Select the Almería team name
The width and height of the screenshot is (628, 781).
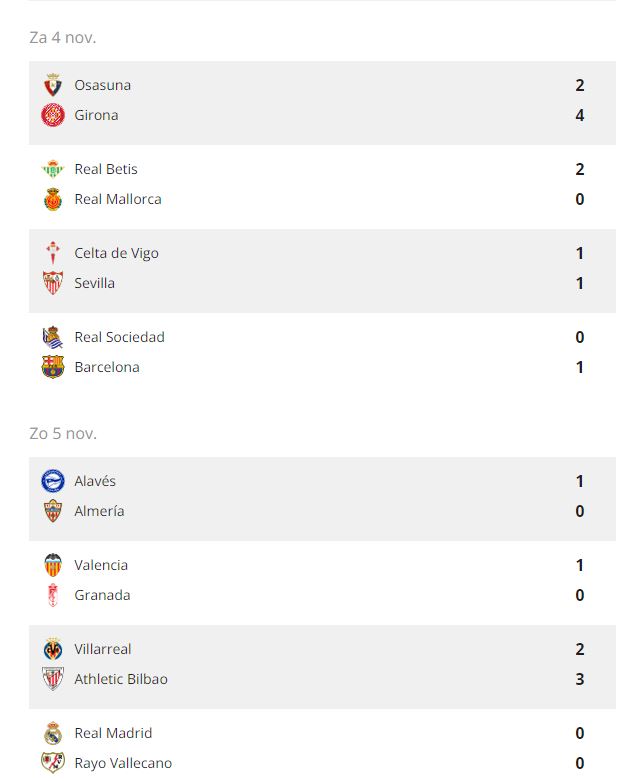pos(99,511)
